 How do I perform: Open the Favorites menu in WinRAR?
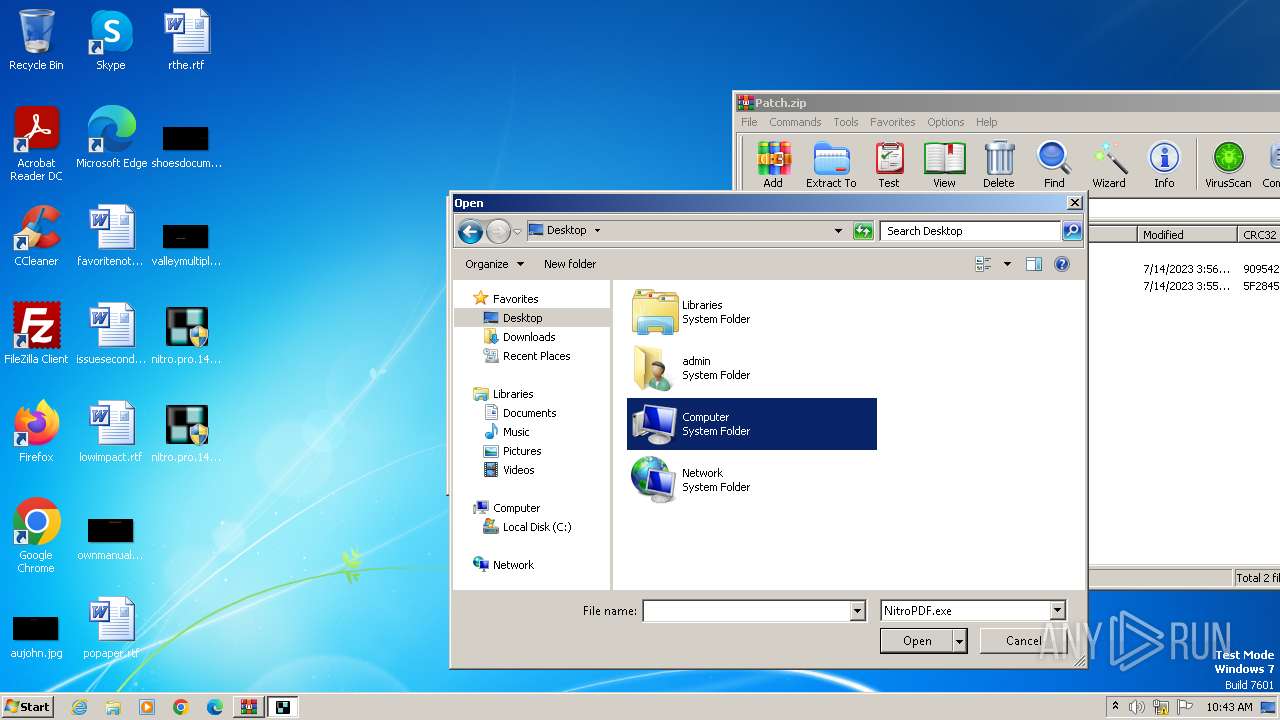click(892, 122)
